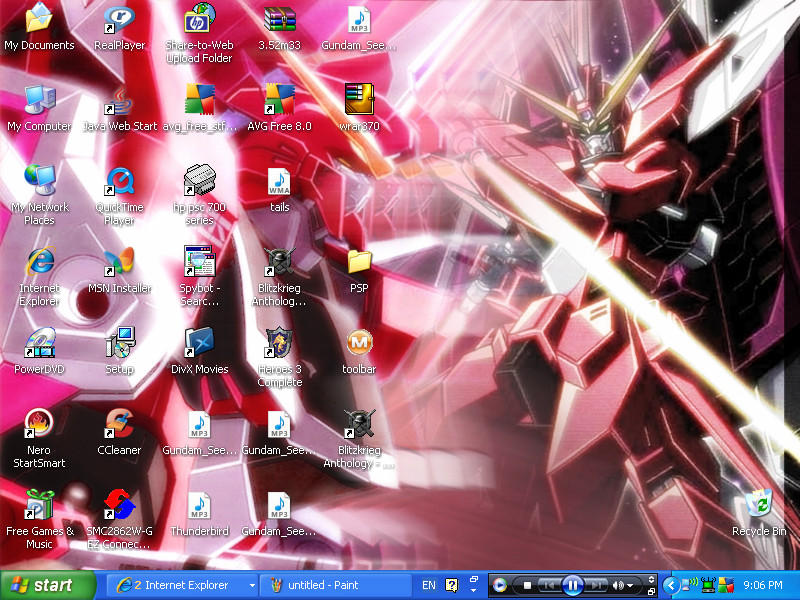
Task: Click the wireless adapter tray icon
Action: 708,585
